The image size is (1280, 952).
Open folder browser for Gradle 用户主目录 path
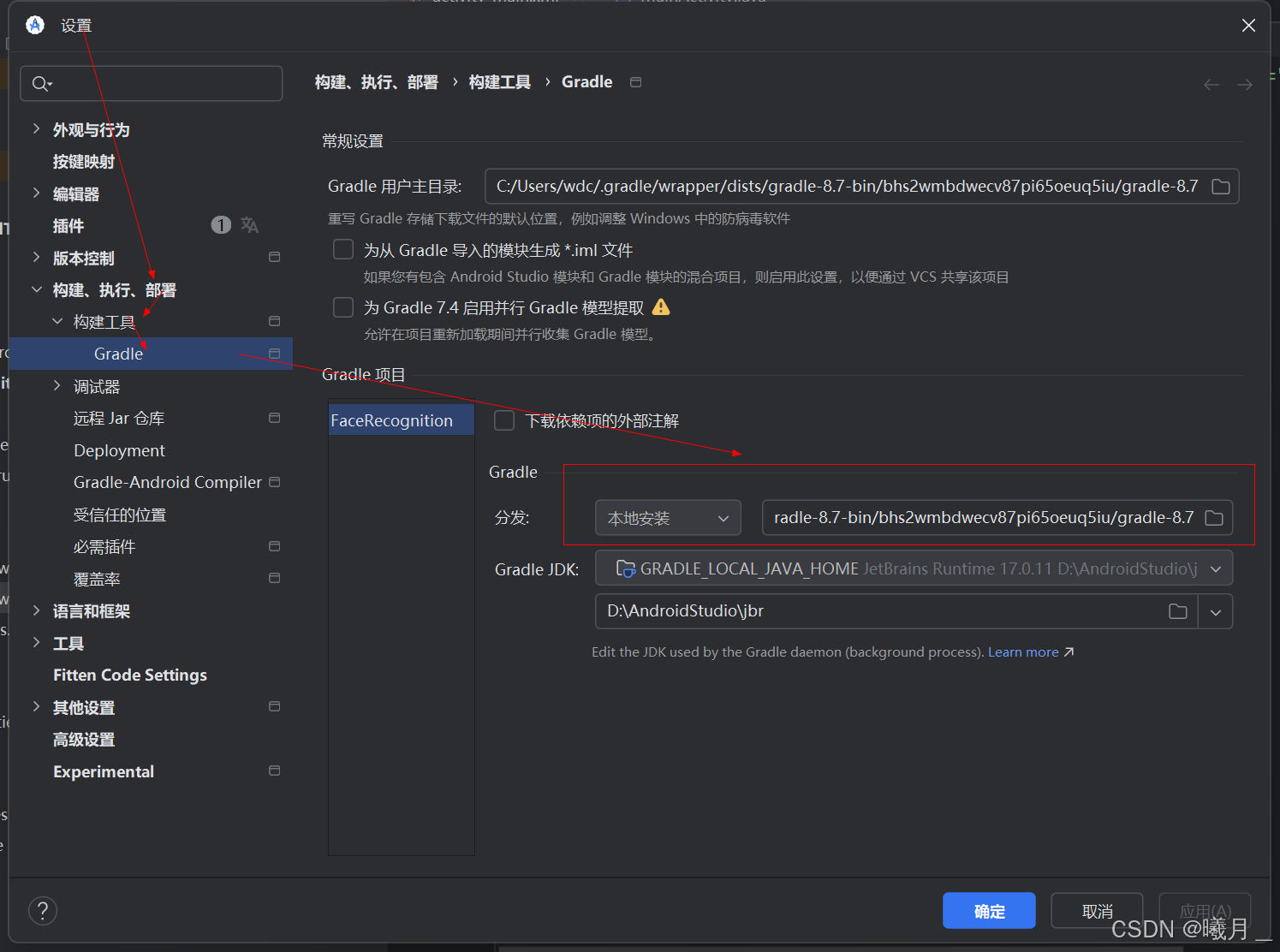(x=1221, y=186)
